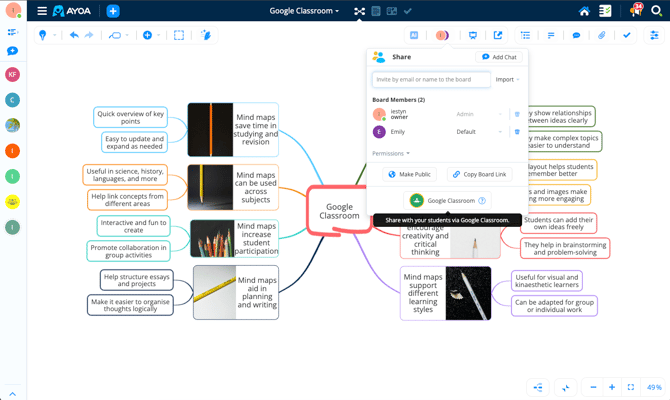Open the task checkmark panel icon
Viewport: 670px width, 400px height.
click(626, 35)
